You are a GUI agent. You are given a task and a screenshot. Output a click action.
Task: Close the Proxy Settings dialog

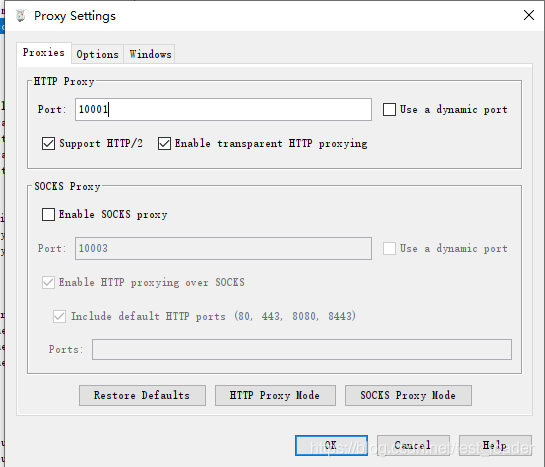point(529,15)
